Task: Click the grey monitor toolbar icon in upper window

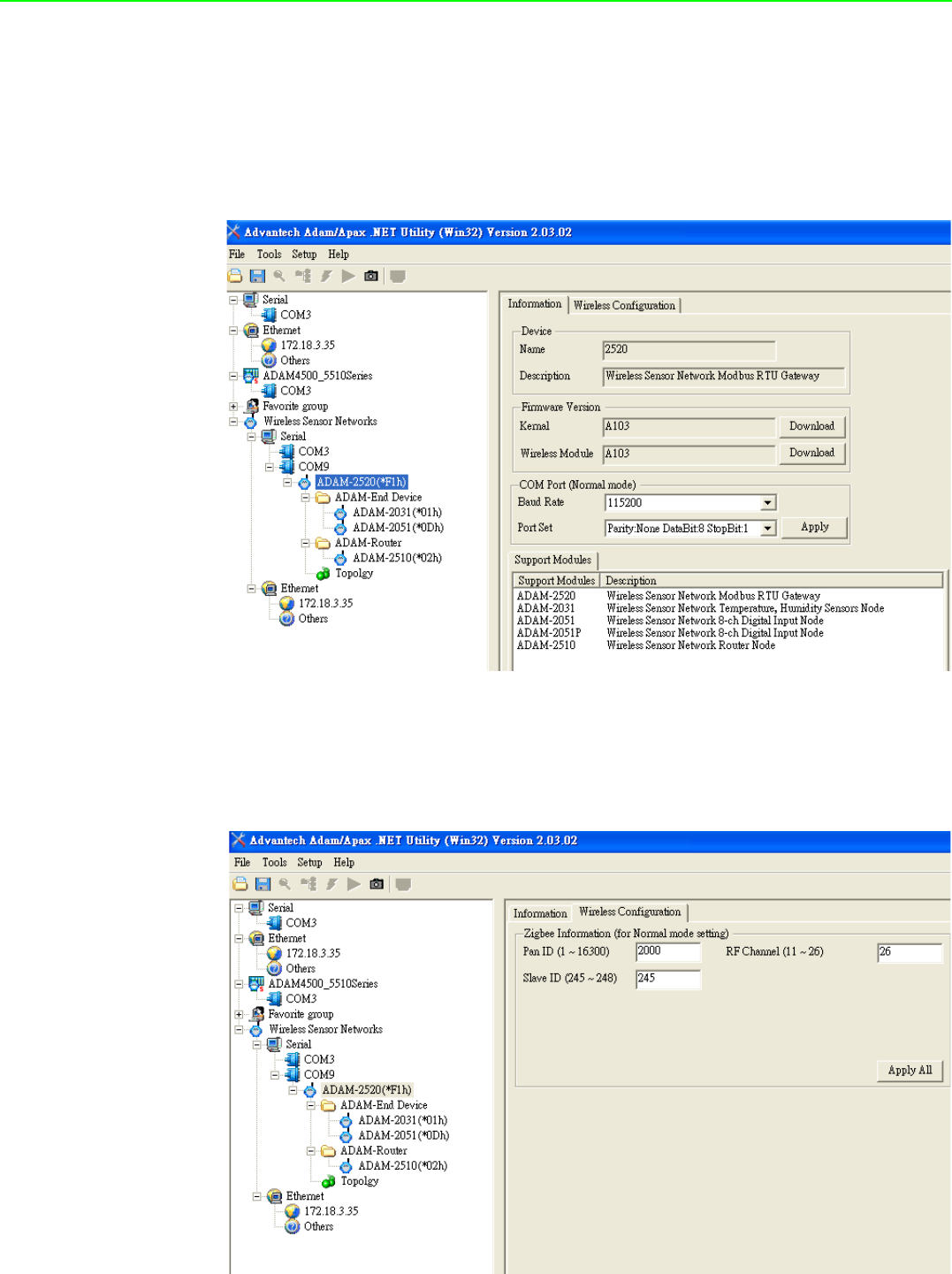Action: pos(398,277)
